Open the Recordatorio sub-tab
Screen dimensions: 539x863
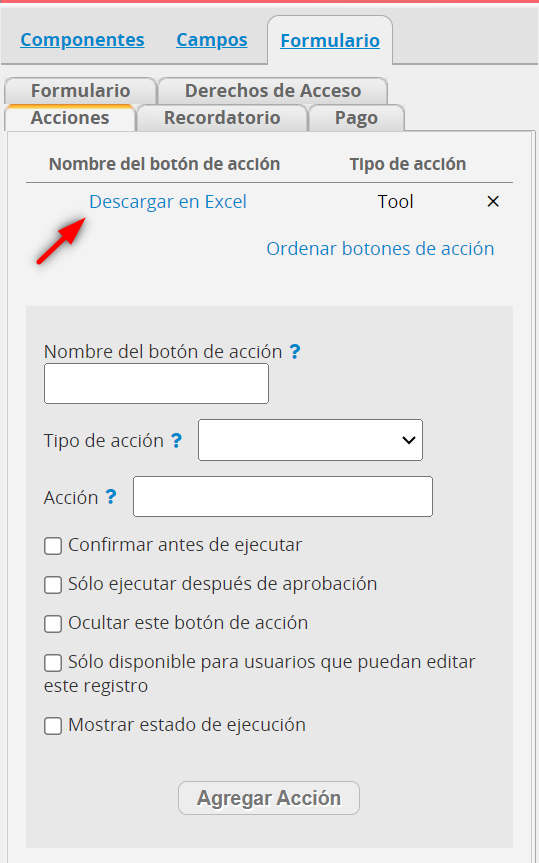pyautogui.click(x=222, y=118)
